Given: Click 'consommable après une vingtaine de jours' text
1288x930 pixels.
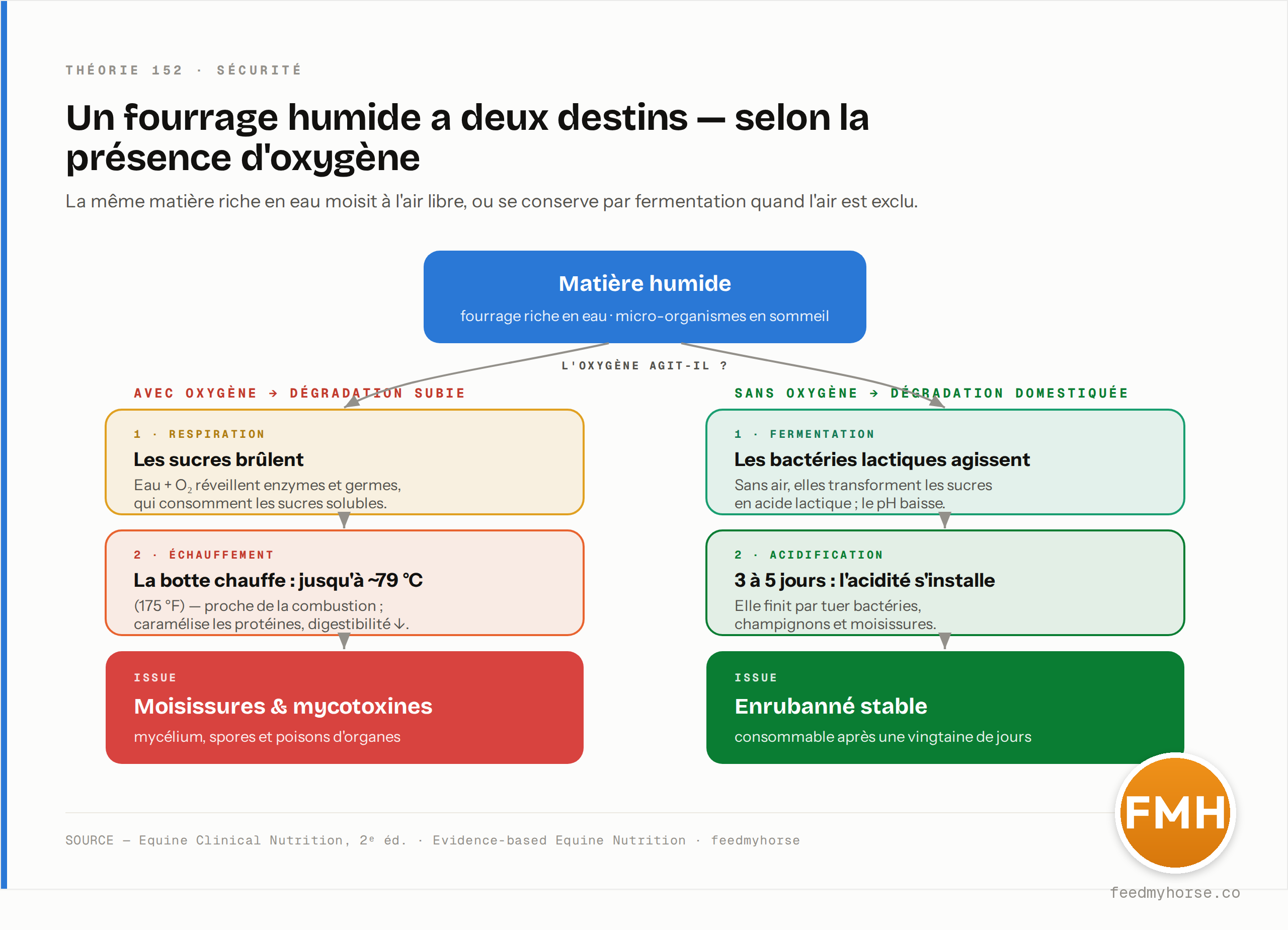Looking at the screenshot, I should click(882, 737).
